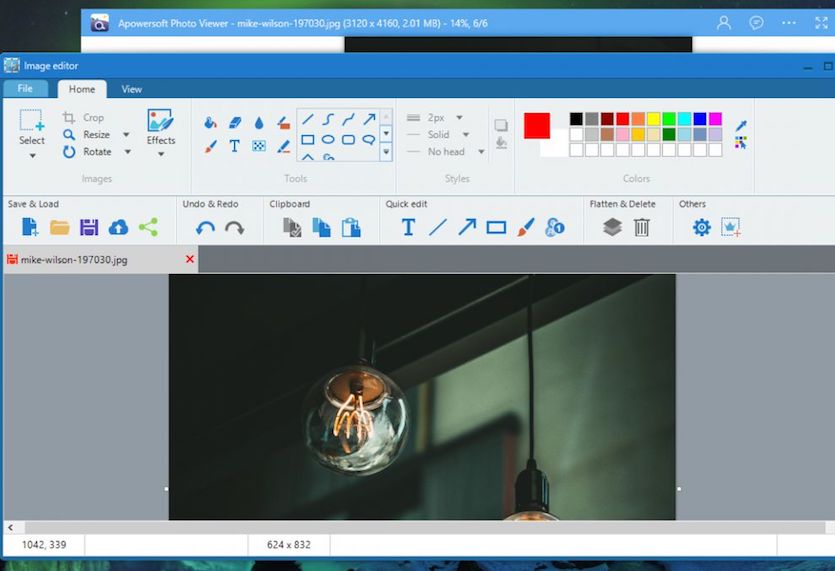Viewport: 835px width, 571px height.
Task: Click the Quick edit numbered marker icon
Action: coord(555,227)
